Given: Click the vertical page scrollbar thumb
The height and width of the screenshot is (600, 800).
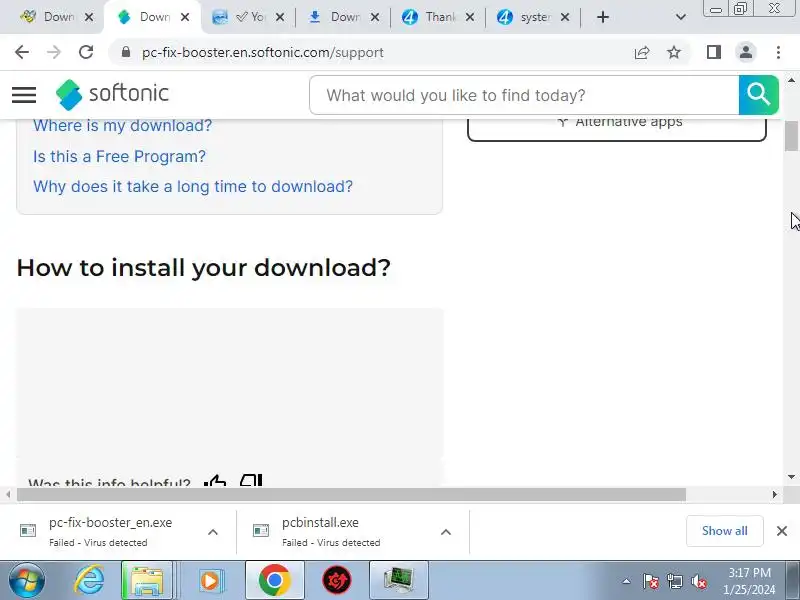Looking at the screenshot, I should click(x=791, y=136).
